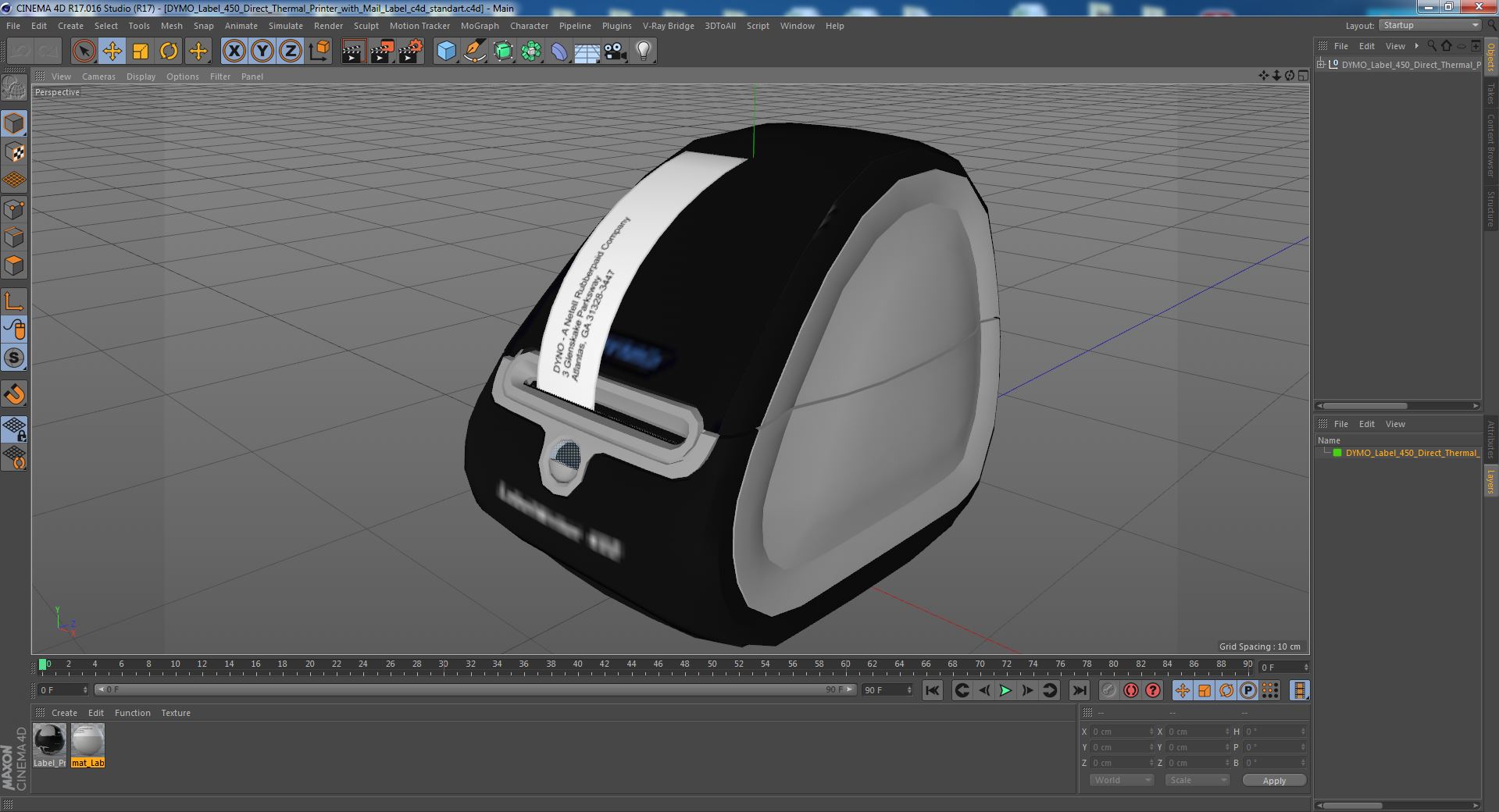Viewport: 1499px width, 812px height.
Task: Select the Label_Pr material swatch
Action: pos(49,746)
